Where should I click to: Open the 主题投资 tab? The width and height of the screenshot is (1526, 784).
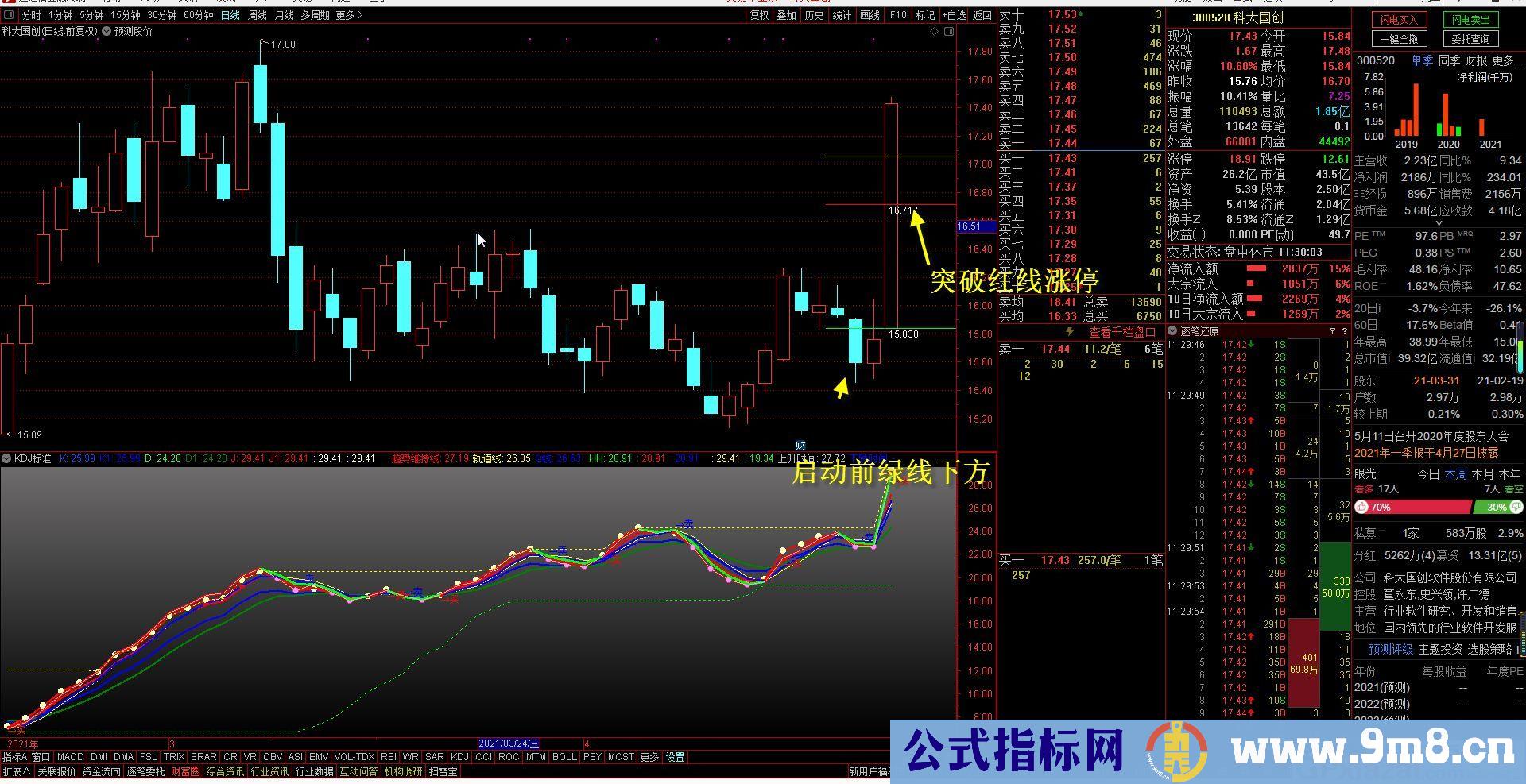pos(1440,650)
